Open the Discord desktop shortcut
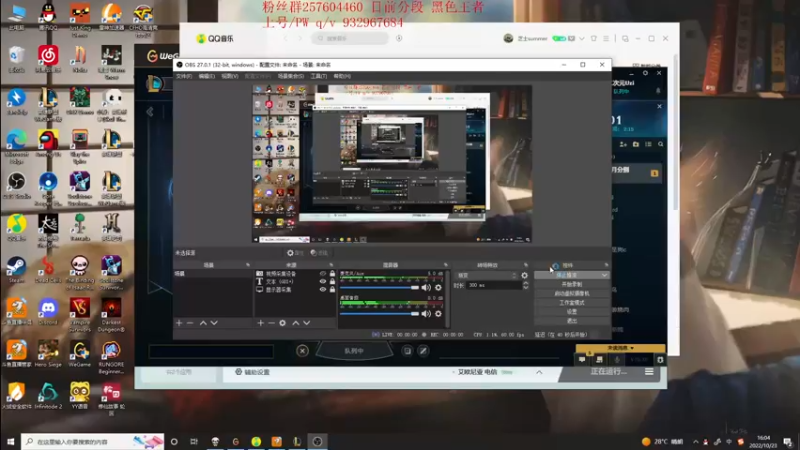Screen dimensions: 800x450 tap(48, 312)
